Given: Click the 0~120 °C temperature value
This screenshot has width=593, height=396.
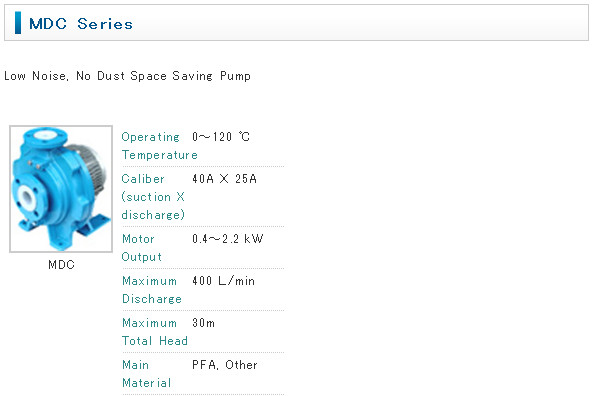Looking at the screenshot, I should click(x=221, y=137).
